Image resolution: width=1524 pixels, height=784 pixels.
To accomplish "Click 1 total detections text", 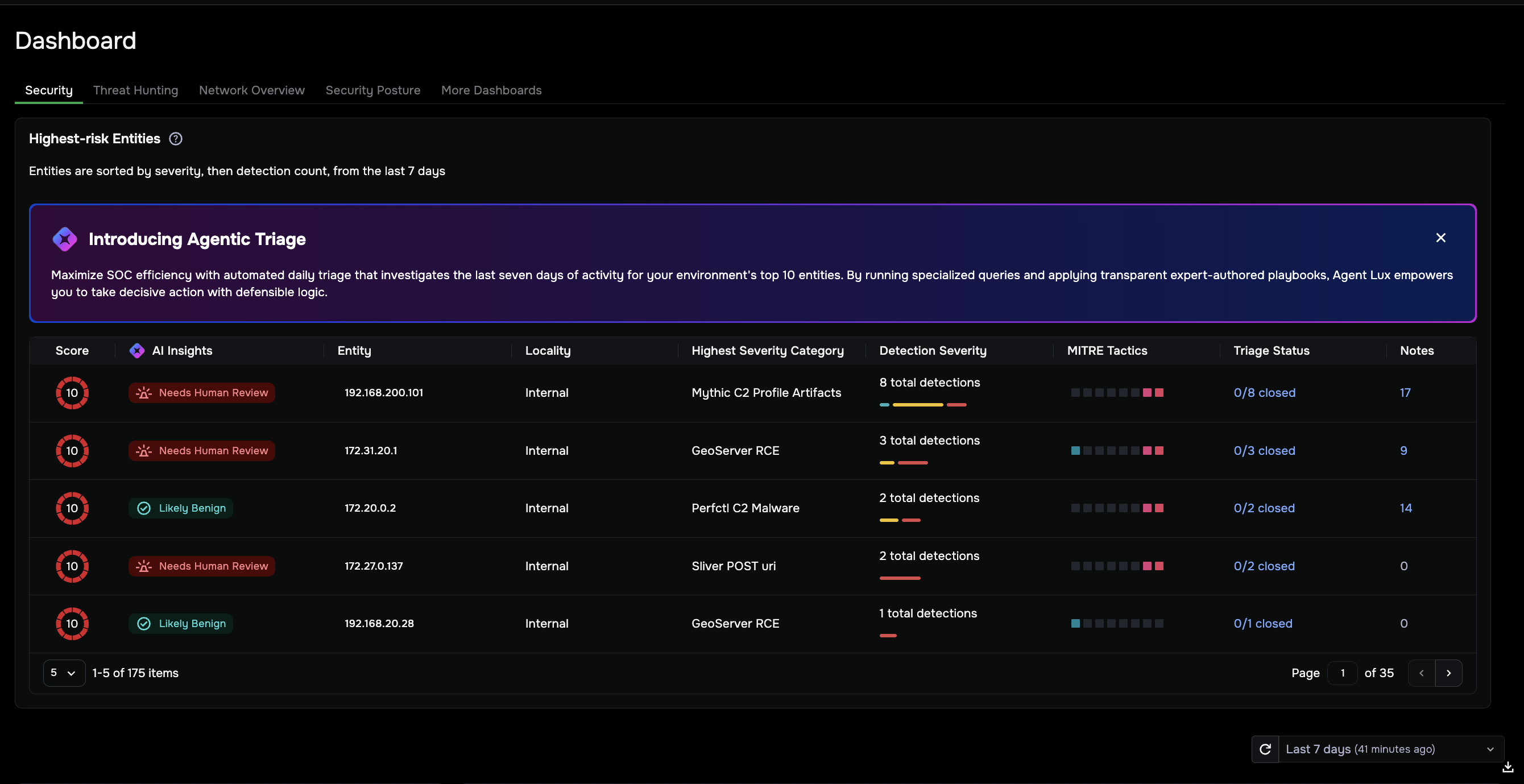I will point(927,613).
